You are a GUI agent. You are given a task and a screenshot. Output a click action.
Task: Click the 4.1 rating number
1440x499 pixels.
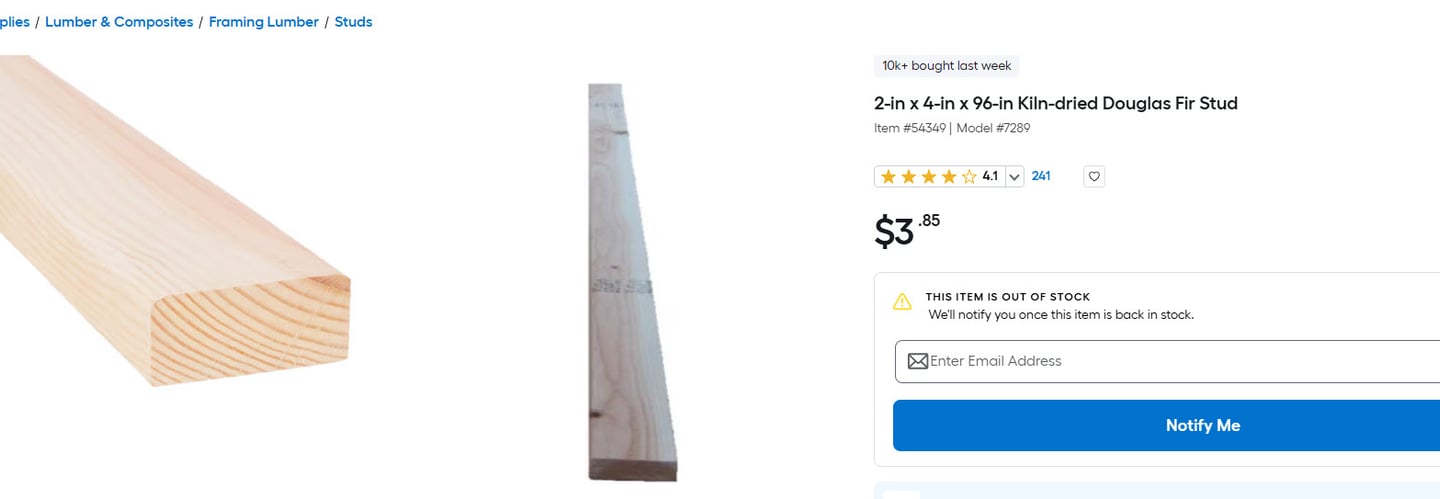pyautogui.click(x=990, y=177)
